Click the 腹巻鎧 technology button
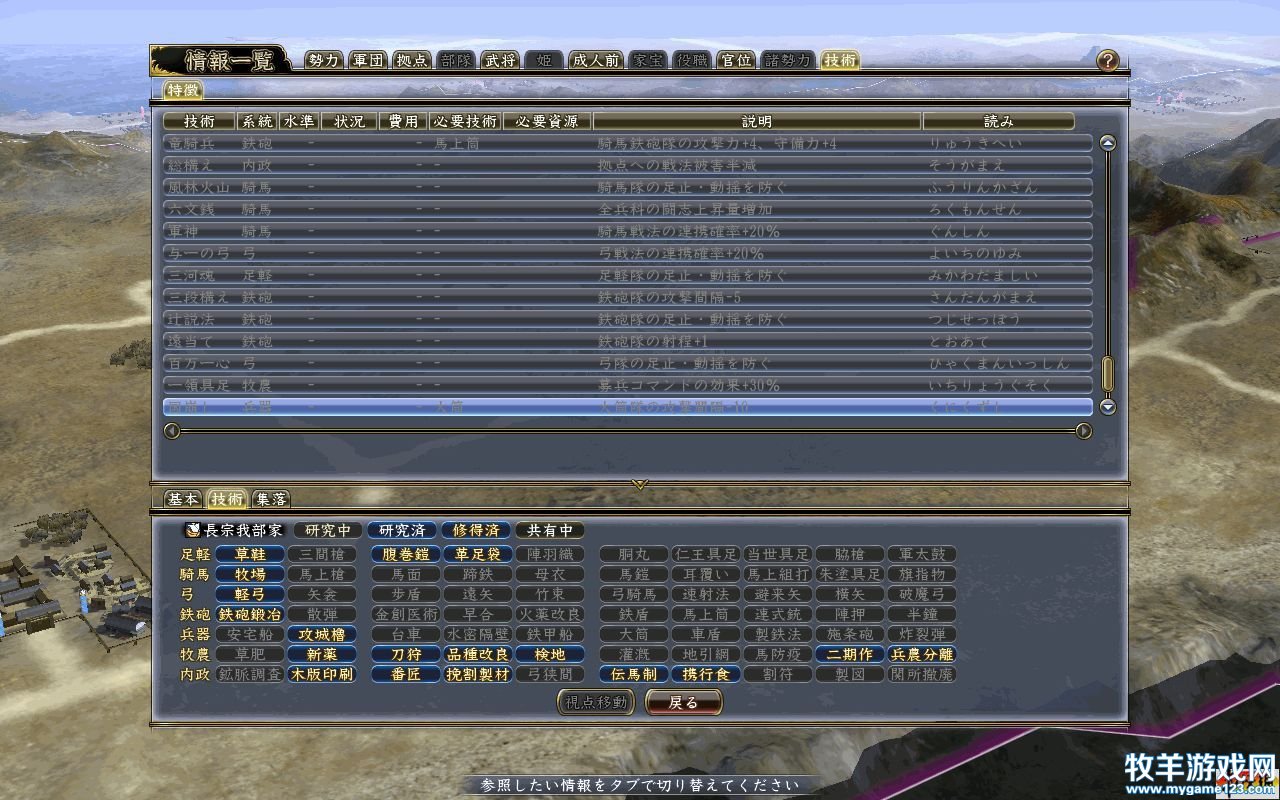Viewport: 1280px width, 800px height. pyautogui.click(x=406, y=554)
